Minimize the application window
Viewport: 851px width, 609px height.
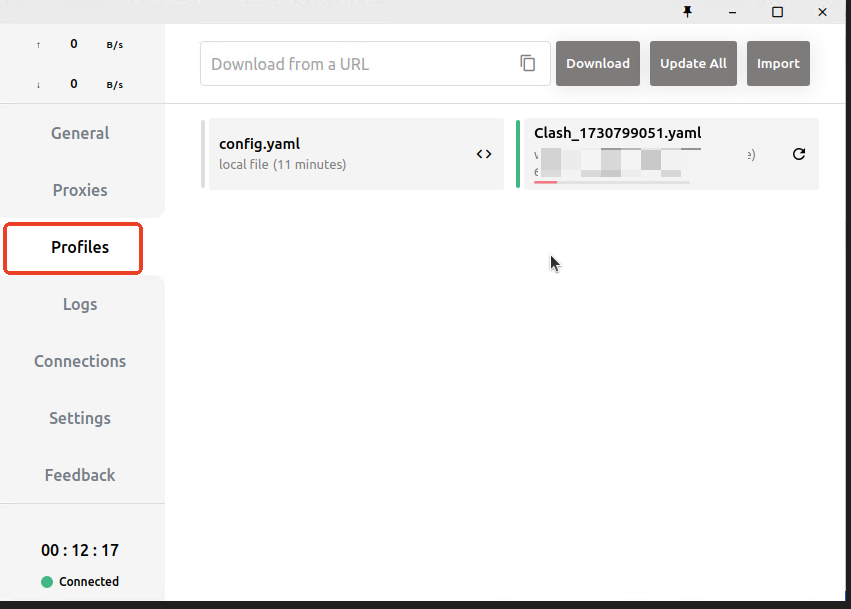coord(732,12)
